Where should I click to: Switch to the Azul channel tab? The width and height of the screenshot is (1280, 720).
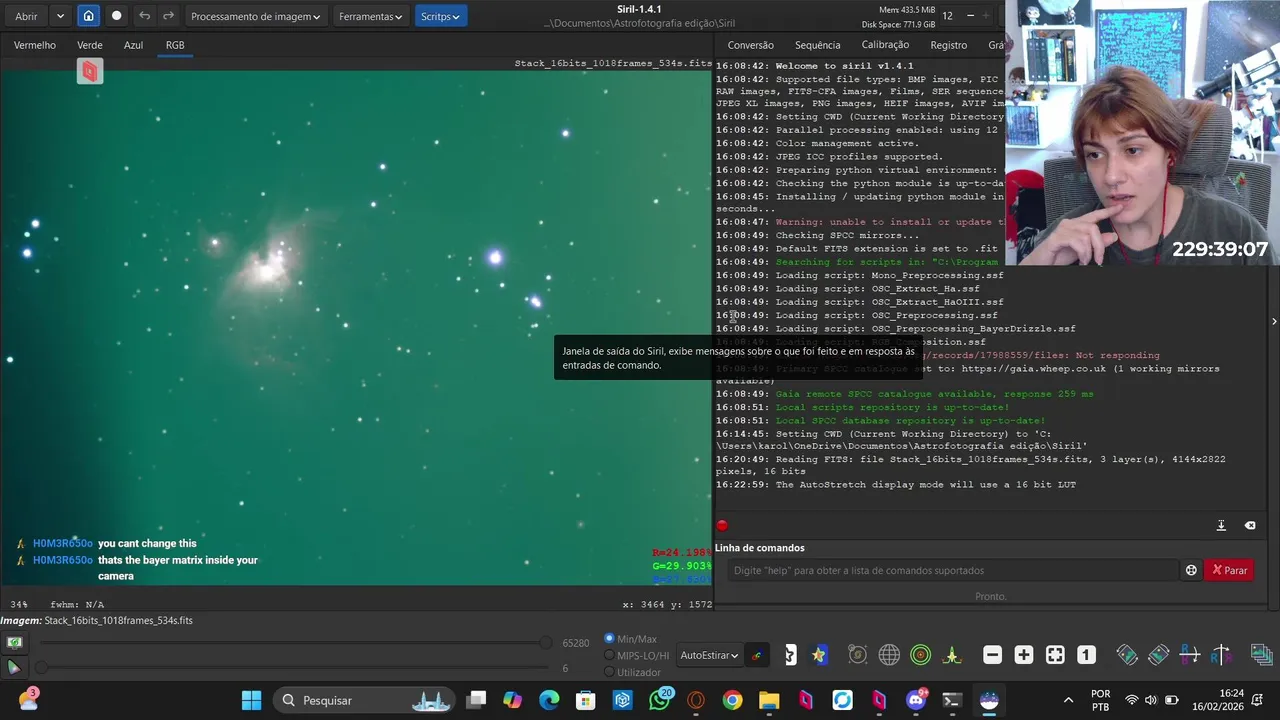tap(133, 45)
